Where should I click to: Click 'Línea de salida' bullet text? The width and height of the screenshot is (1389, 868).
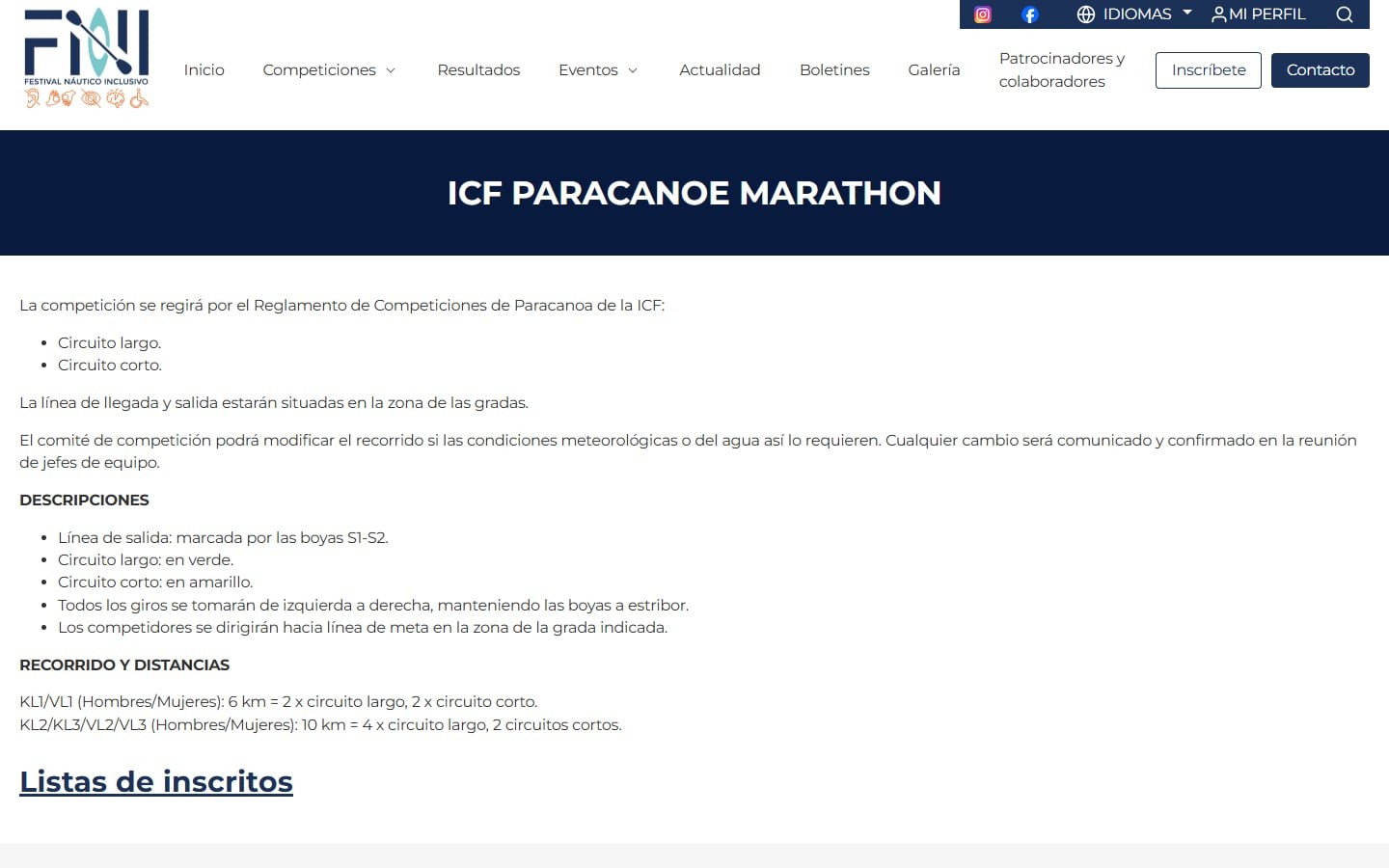(223, 537)
